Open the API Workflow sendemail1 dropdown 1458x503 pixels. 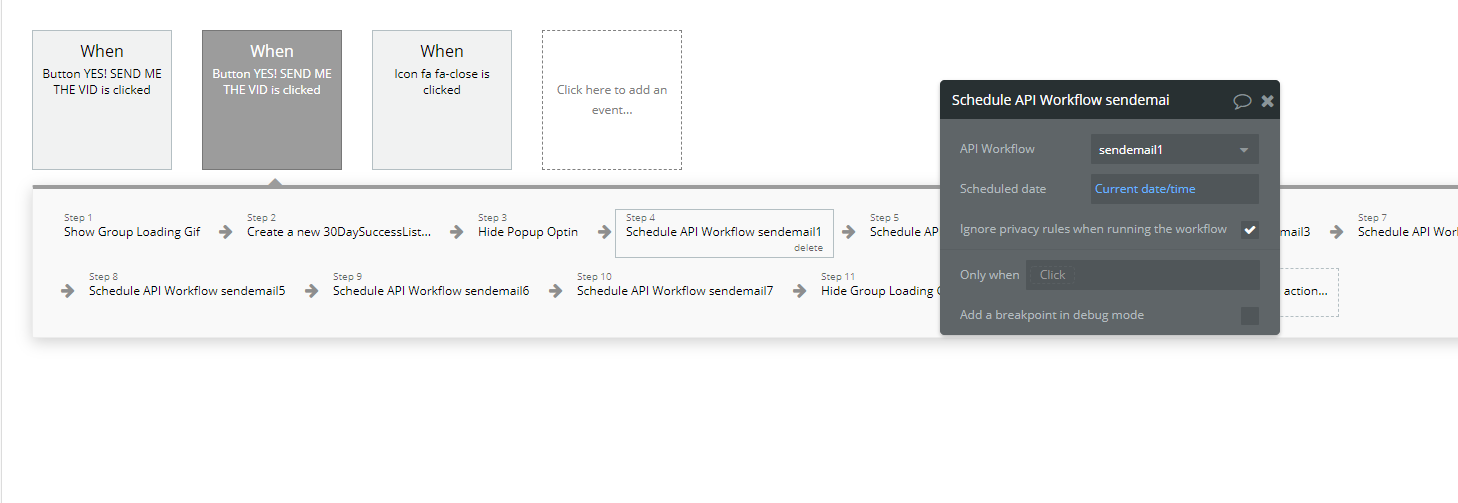1174,150
